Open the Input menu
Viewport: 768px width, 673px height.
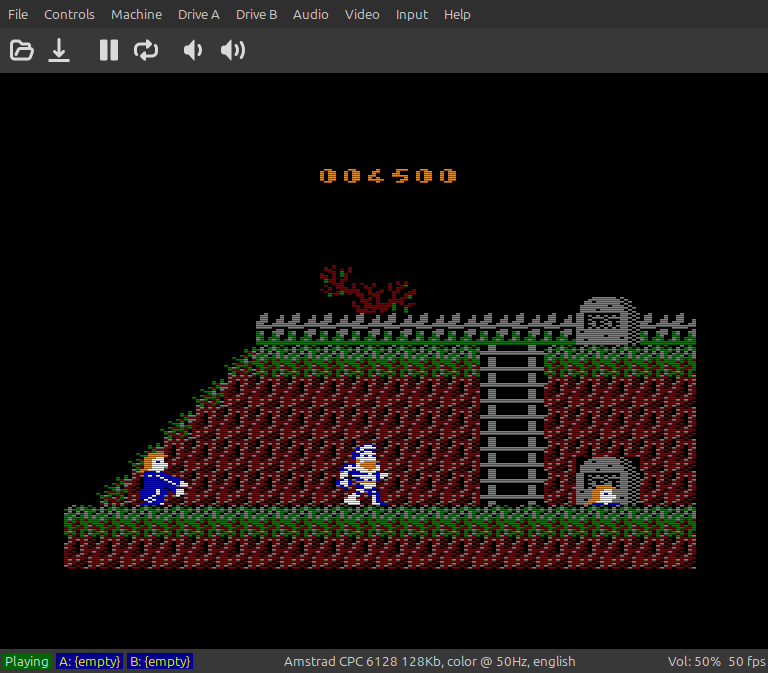coord(411,15)
